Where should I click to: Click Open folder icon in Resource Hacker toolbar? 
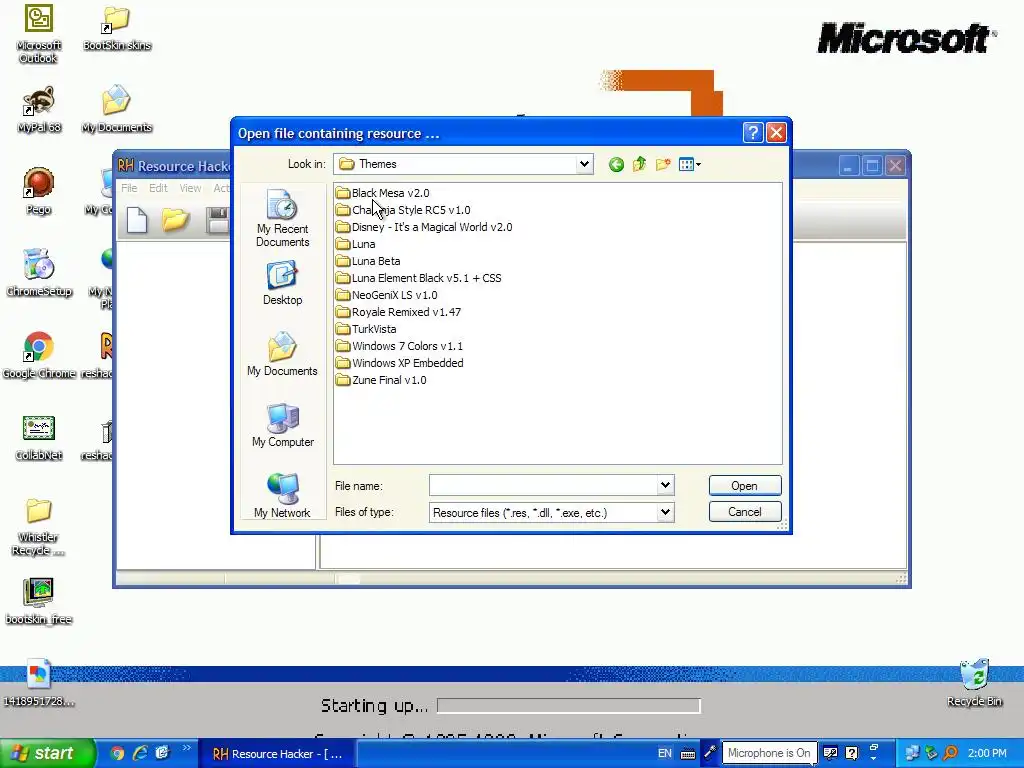pos(175,220)
